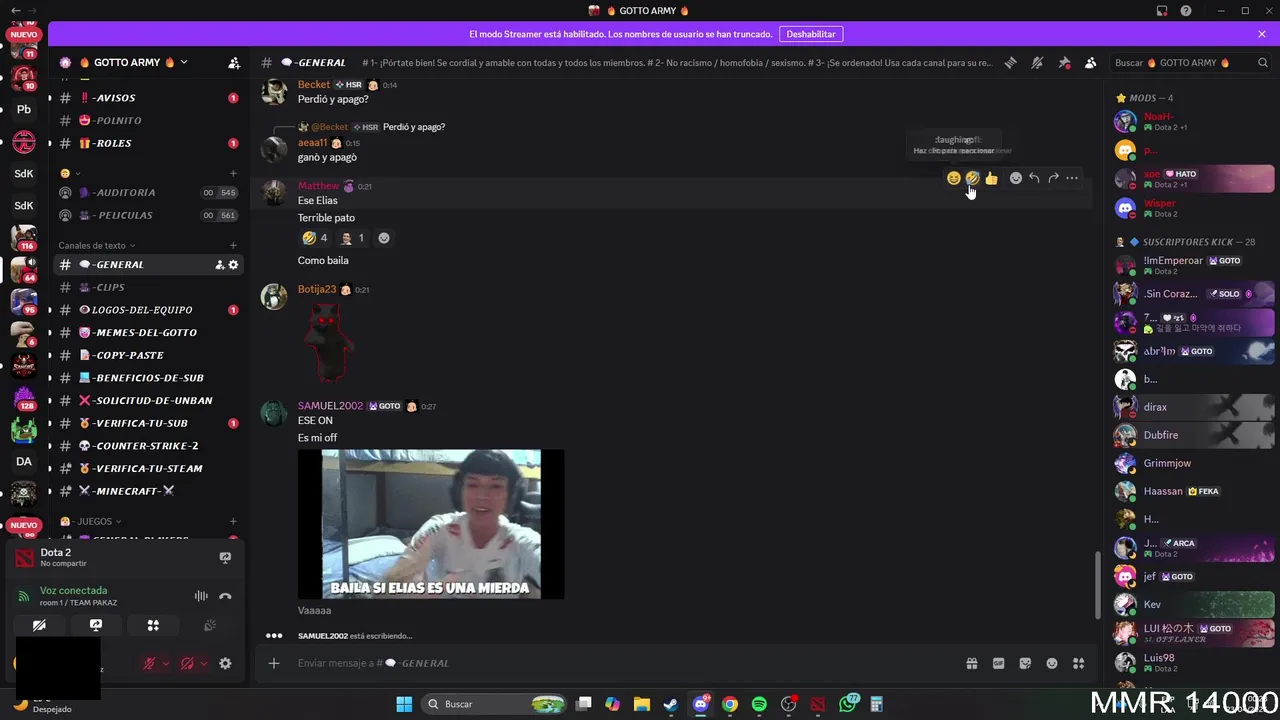This screenshot has width=1280, height=720.
Task: Collapse the Canales de texto category
Action: point(97,245)
